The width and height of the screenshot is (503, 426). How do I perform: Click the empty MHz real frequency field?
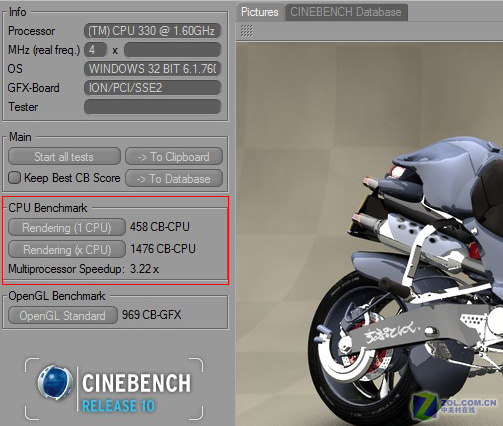[172, 50]
